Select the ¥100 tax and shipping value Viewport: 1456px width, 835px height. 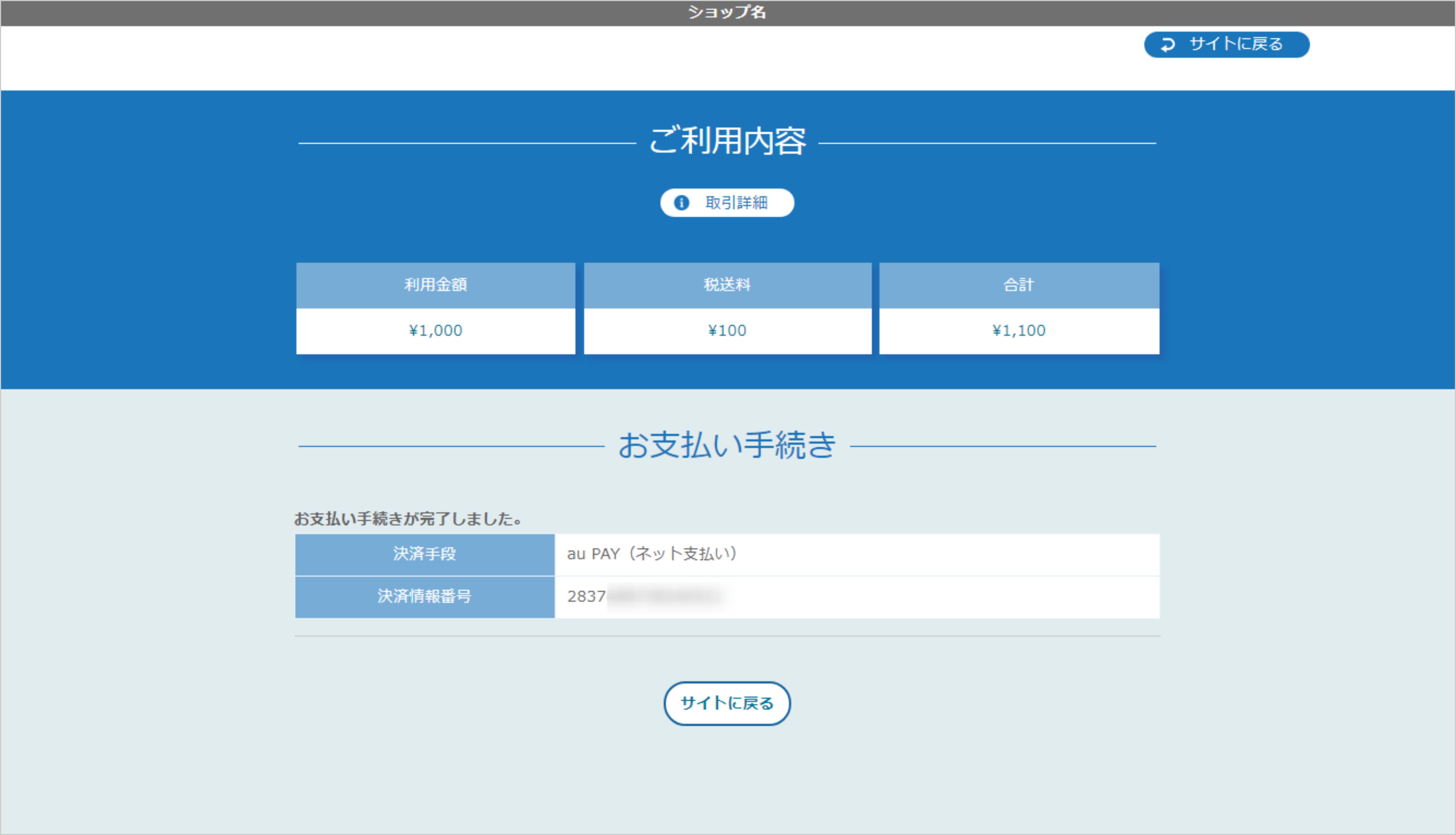[727, 330]
